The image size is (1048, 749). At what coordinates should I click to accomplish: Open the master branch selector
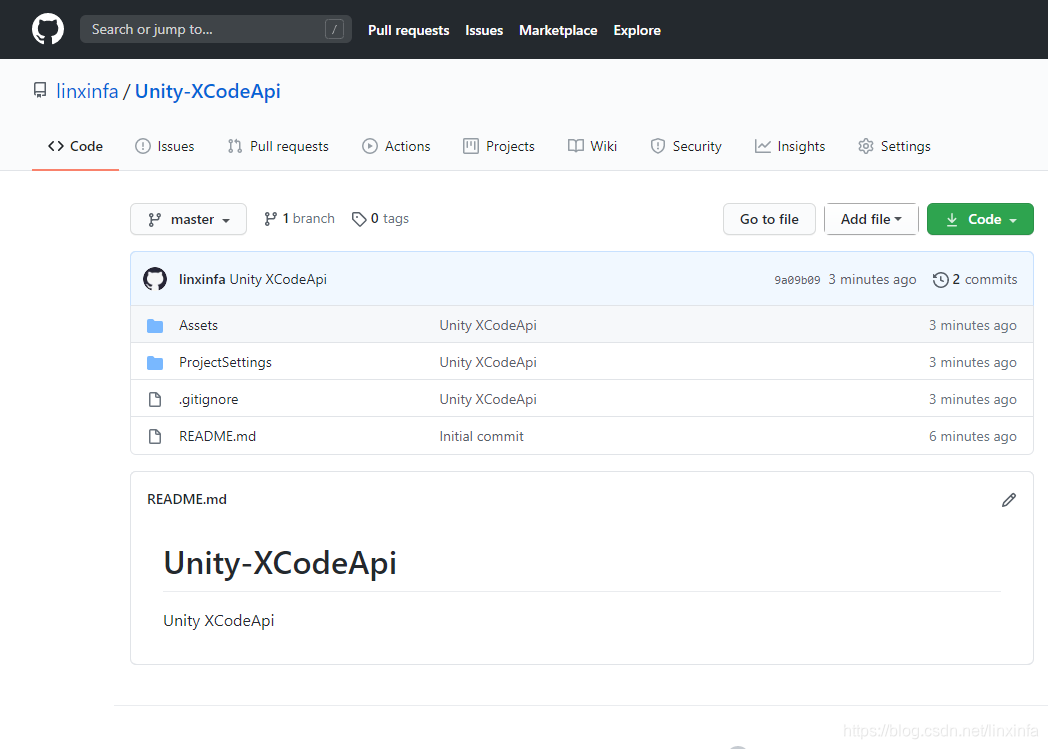[x=188, y=219]
